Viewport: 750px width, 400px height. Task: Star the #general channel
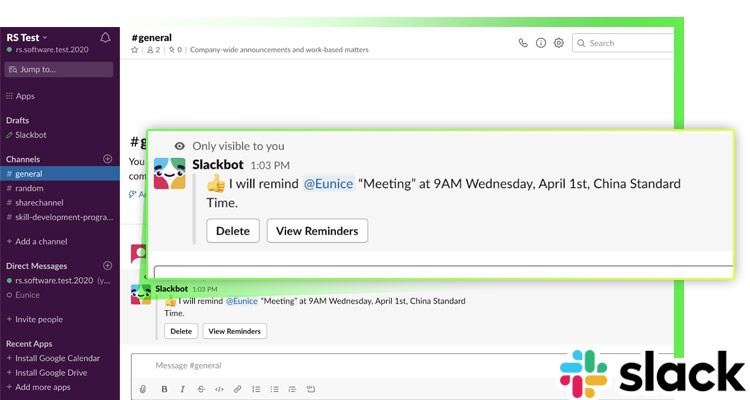pyautogui.click(x=136, y=49)
